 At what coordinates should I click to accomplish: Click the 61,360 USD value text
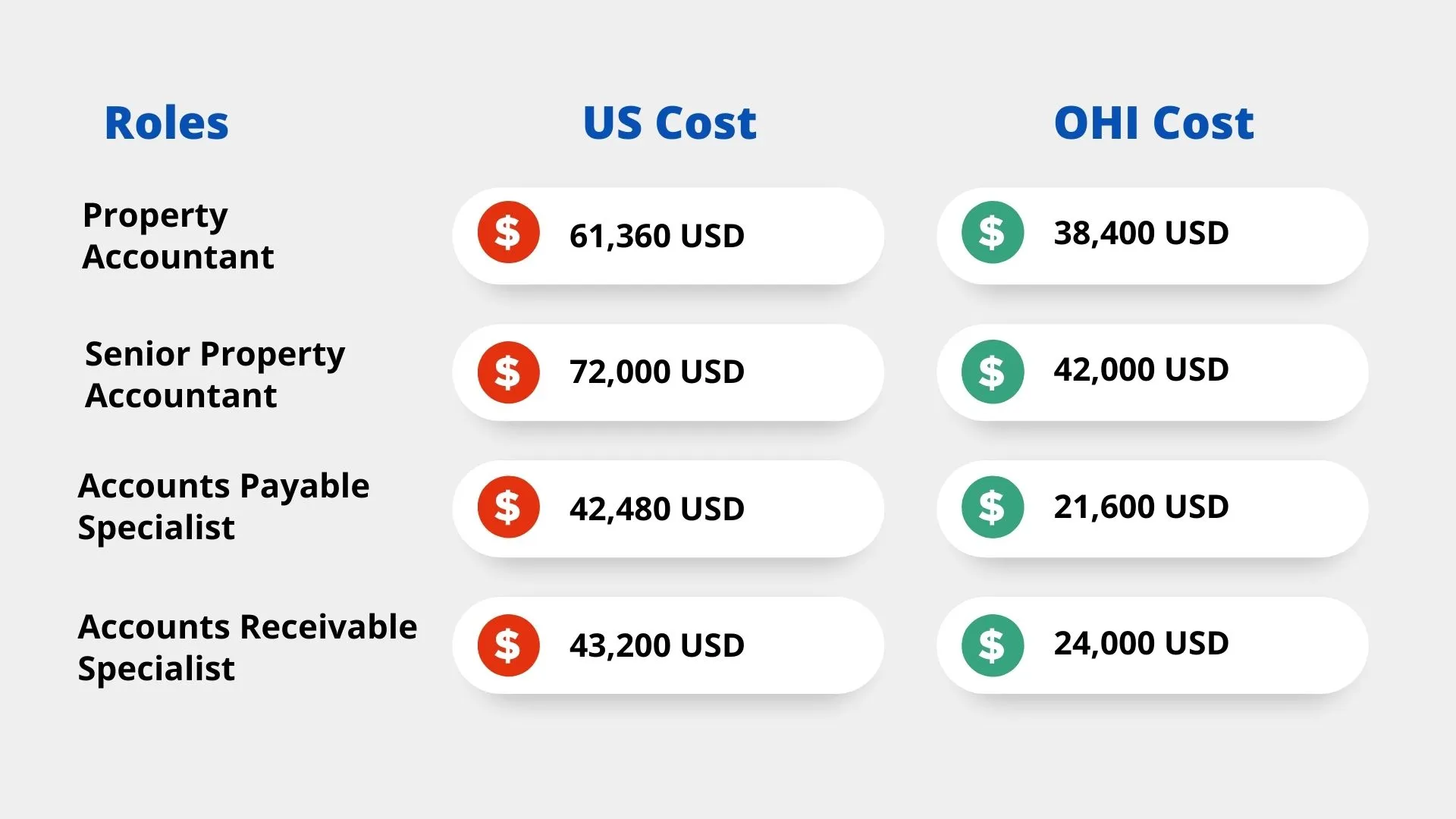coord(657,236)
